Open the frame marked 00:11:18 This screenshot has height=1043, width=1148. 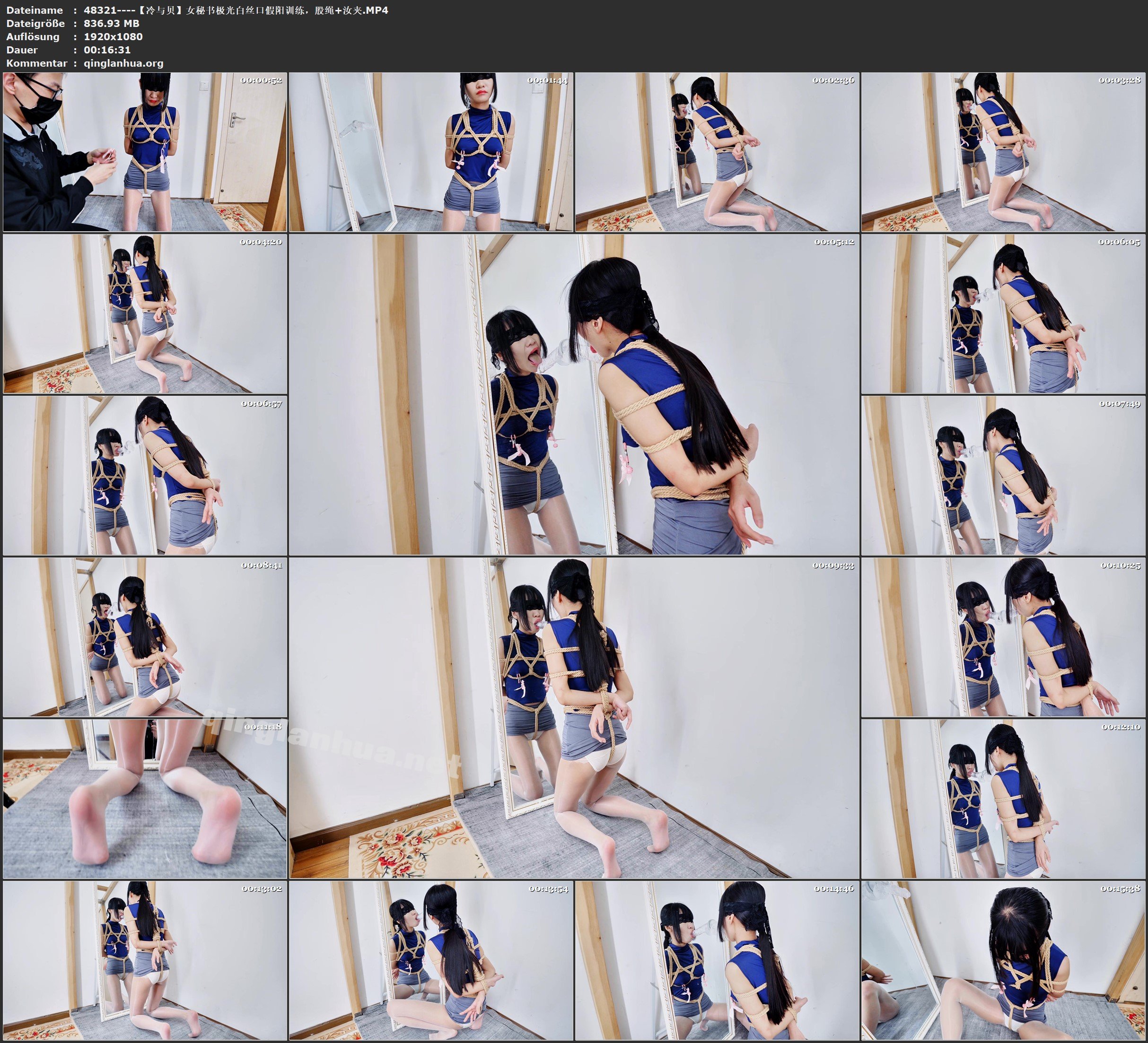[x=145, y=799]
